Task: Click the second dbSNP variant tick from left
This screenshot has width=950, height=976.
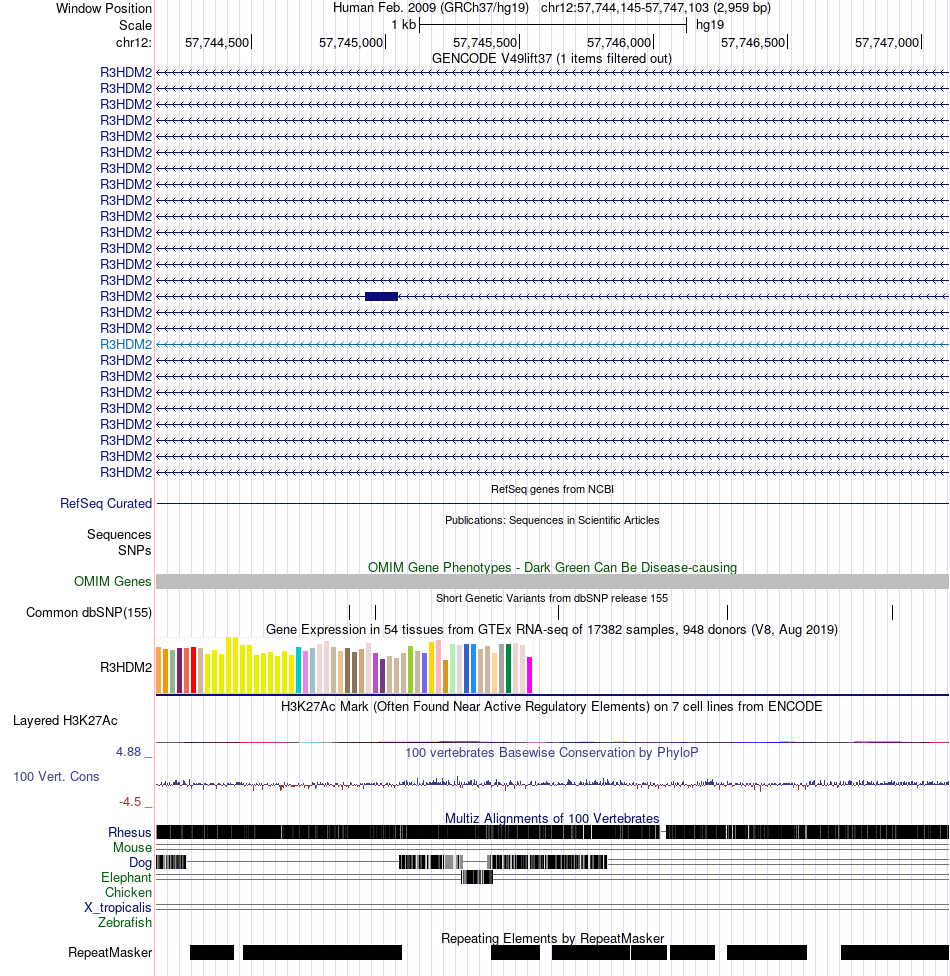Action: click(375, 612)
